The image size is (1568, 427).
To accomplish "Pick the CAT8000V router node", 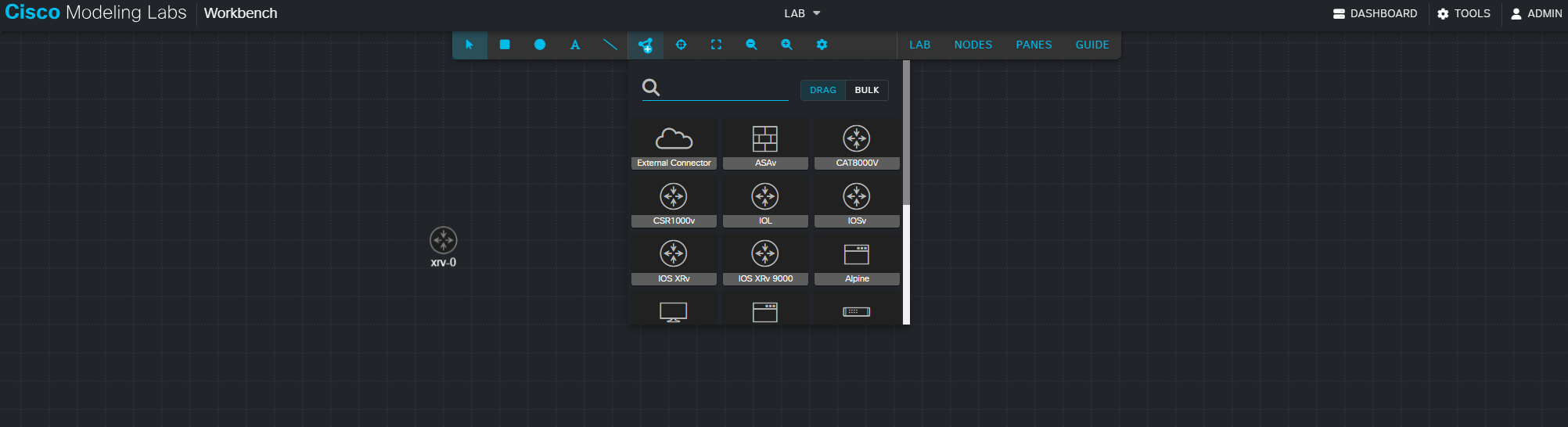I will (x=857, y=145).
